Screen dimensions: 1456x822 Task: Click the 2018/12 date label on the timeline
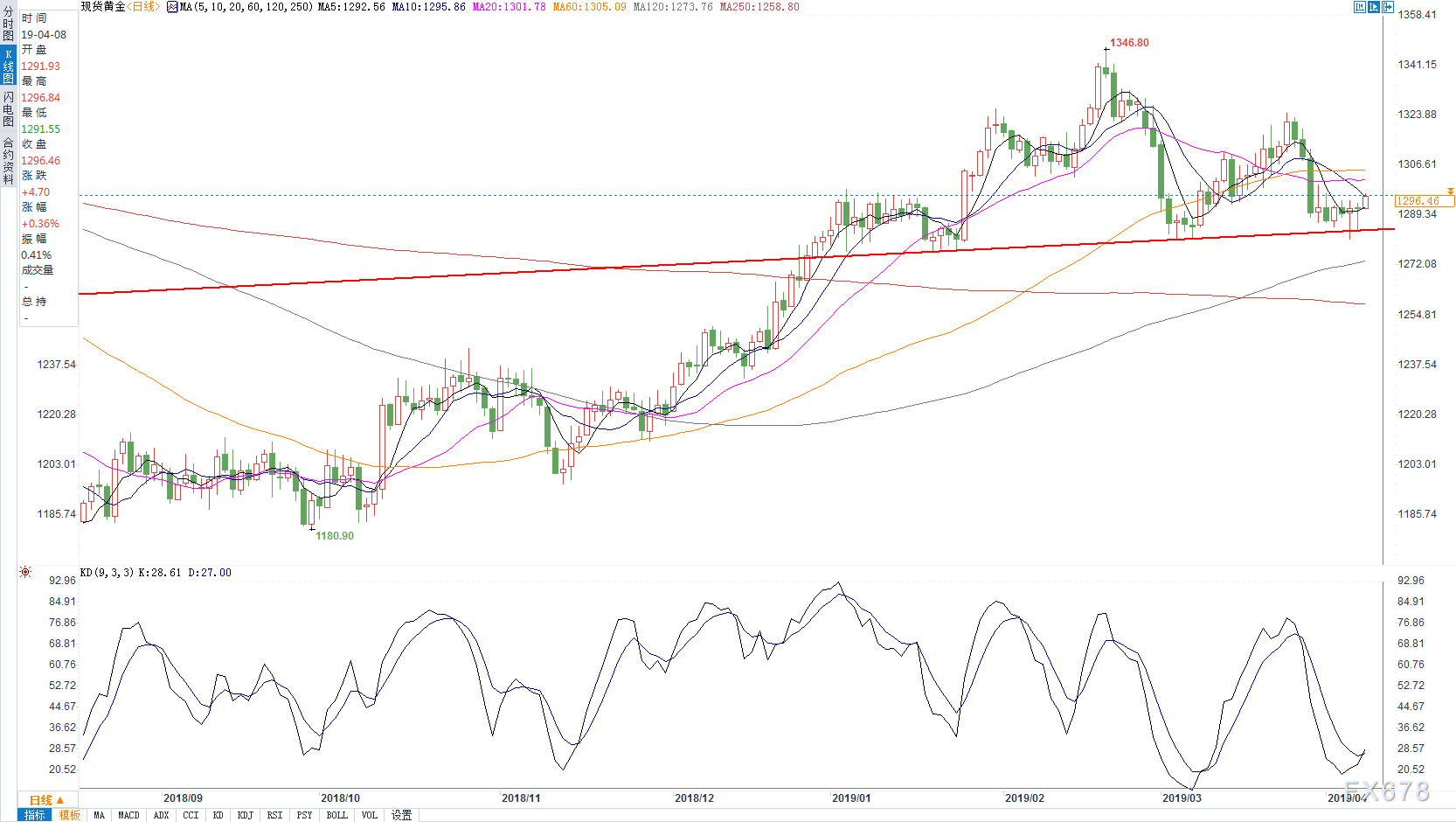[694, 798]
